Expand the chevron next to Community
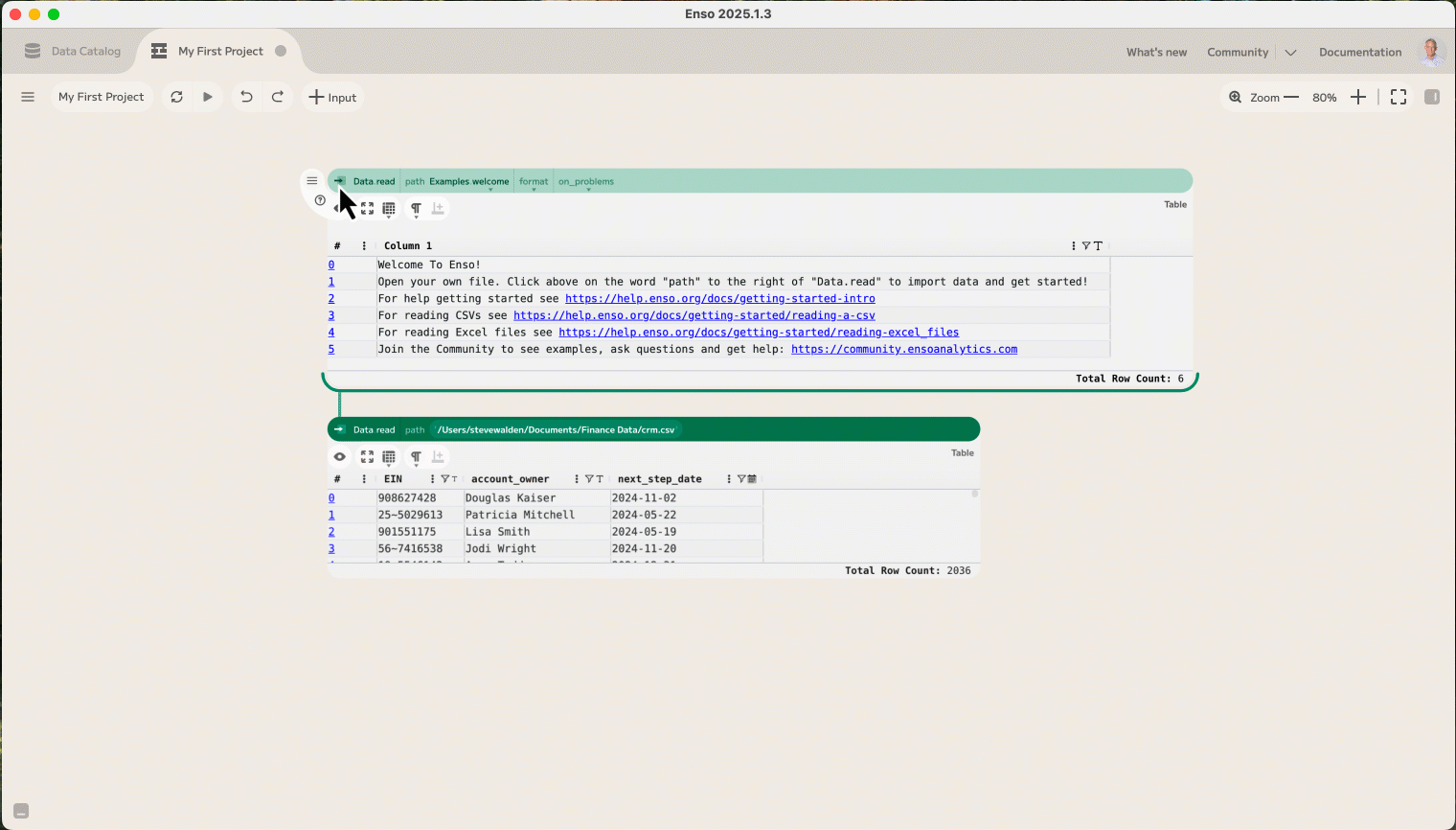Image resolution: width=1456 pixels, height=830 pixels. point(1290,53)
